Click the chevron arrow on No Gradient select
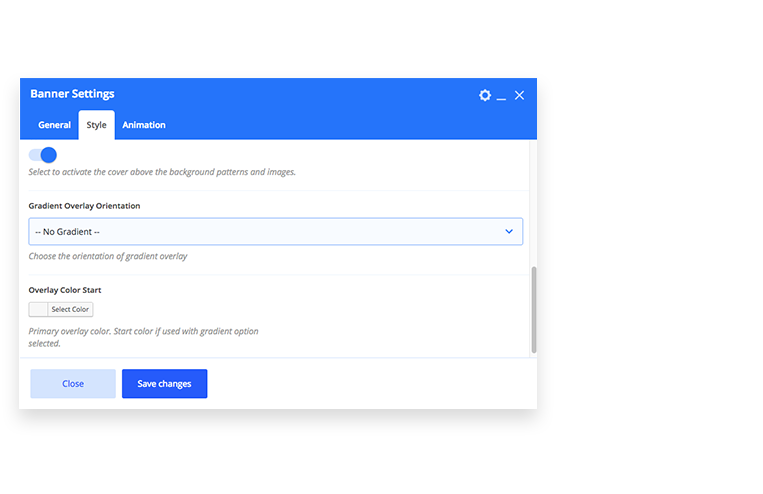The image size is (763, 494). [509, 232]
